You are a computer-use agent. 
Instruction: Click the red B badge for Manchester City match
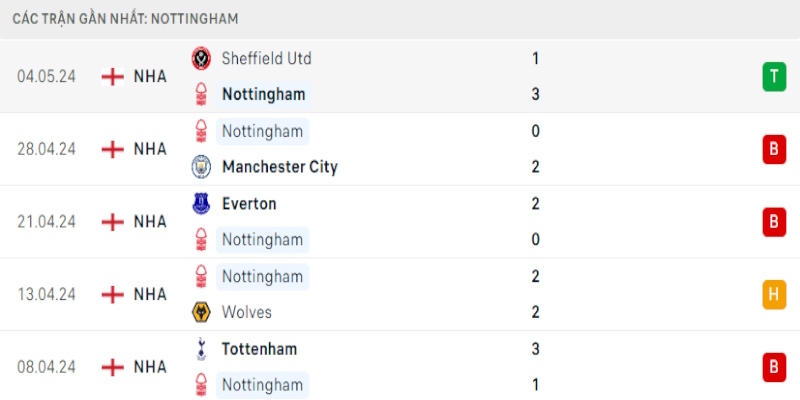pyautogui.click(x=773, y=149)
